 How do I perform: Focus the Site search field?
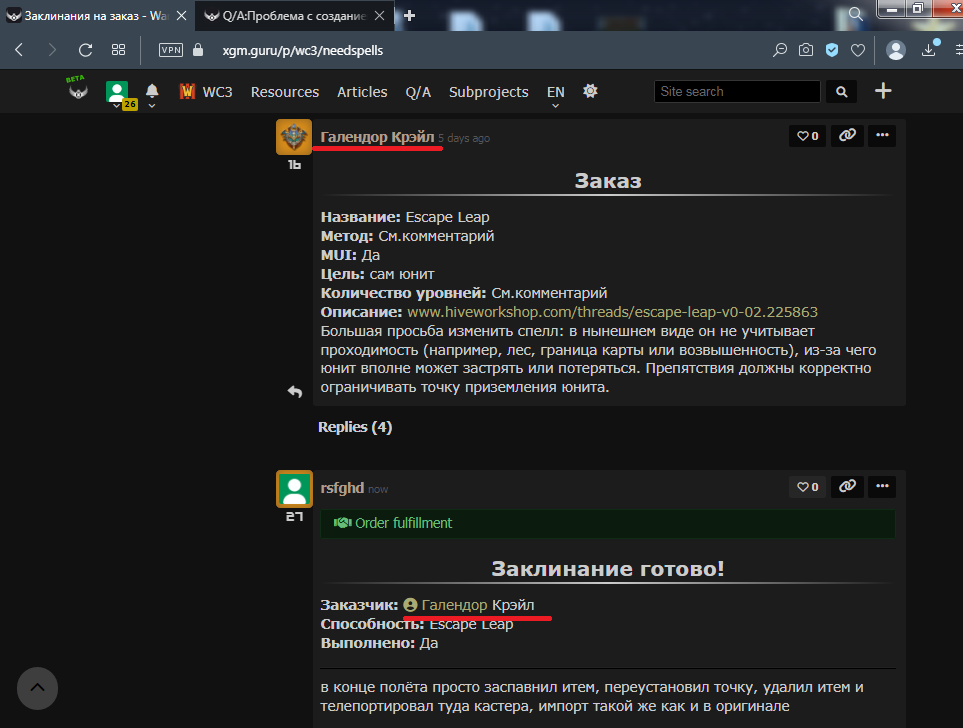tap(737, 92)
